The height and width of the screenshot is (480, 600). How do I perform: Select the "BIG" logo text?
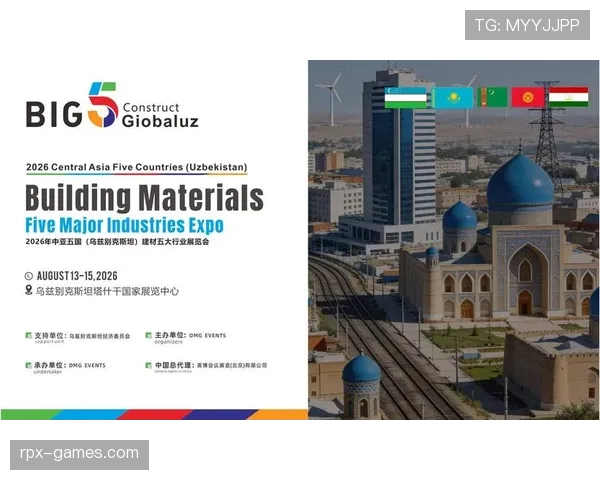54,114
